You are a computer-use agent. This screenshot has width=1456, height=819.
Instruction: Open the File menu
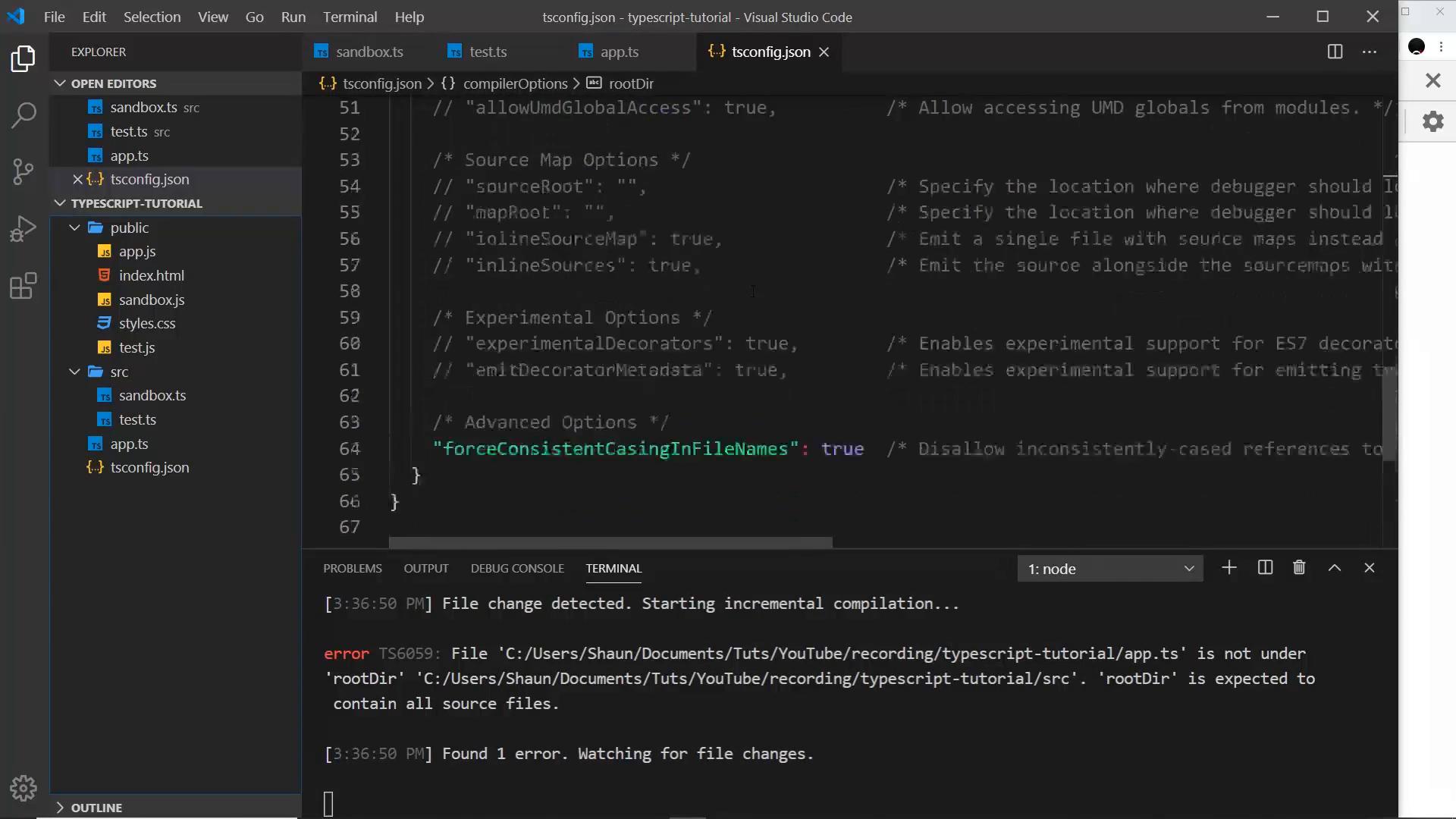[x=54, y=17]
